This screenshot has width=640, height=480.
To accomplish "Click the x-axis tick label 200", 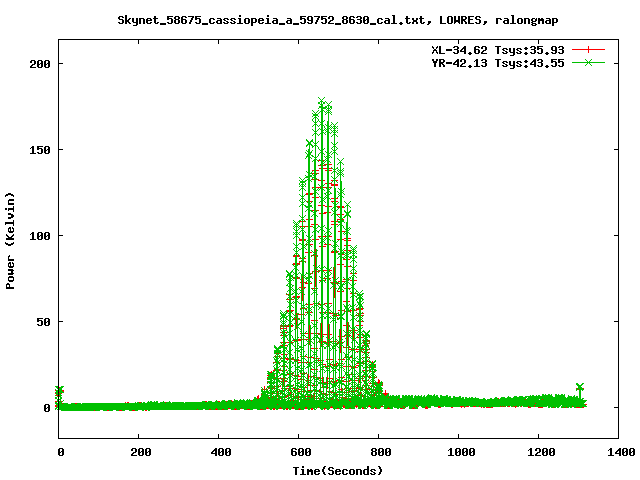I will point(141,452).
